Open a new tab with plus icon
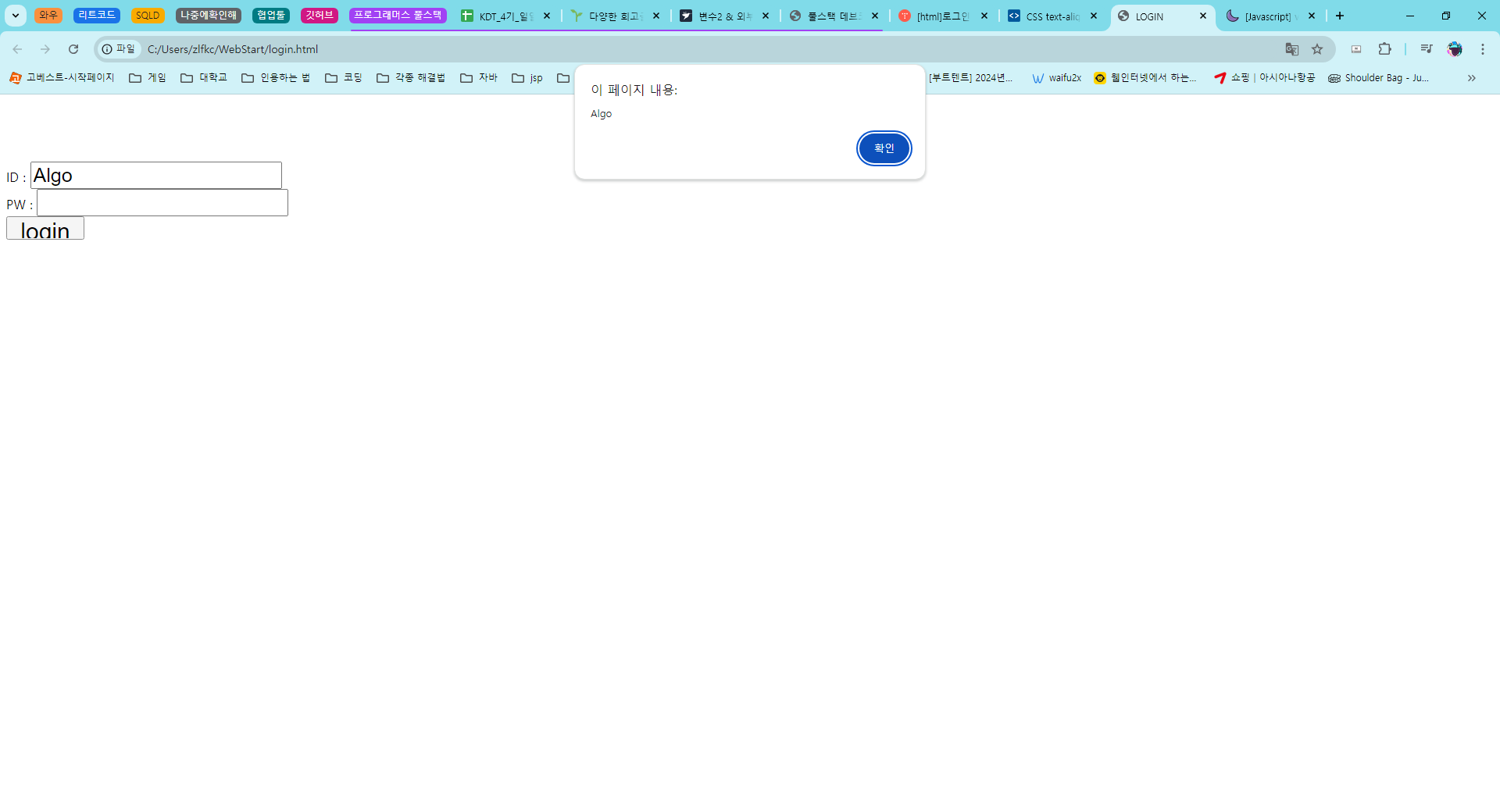The height and width of the screenshot is (812, 1500). (1340, 16)
